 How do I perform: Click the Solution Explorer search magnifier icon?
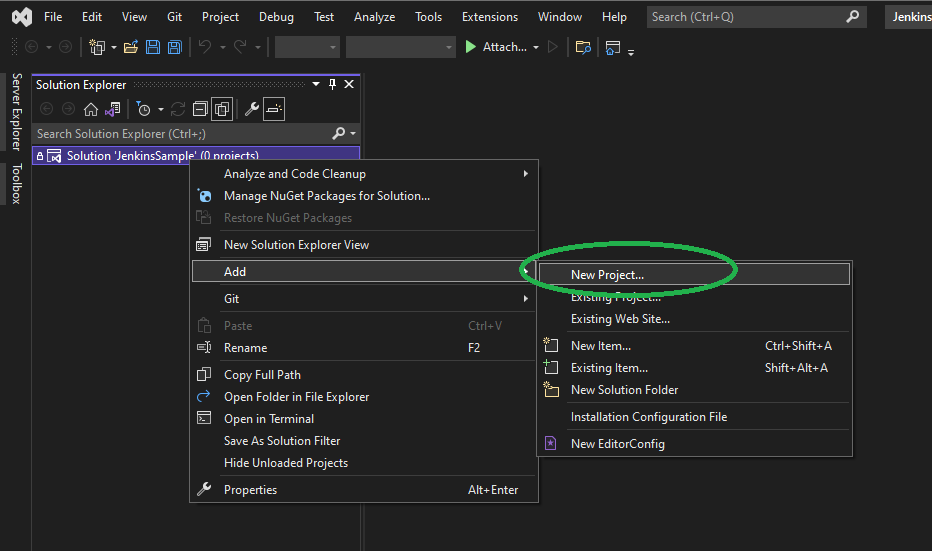[338, 134]
